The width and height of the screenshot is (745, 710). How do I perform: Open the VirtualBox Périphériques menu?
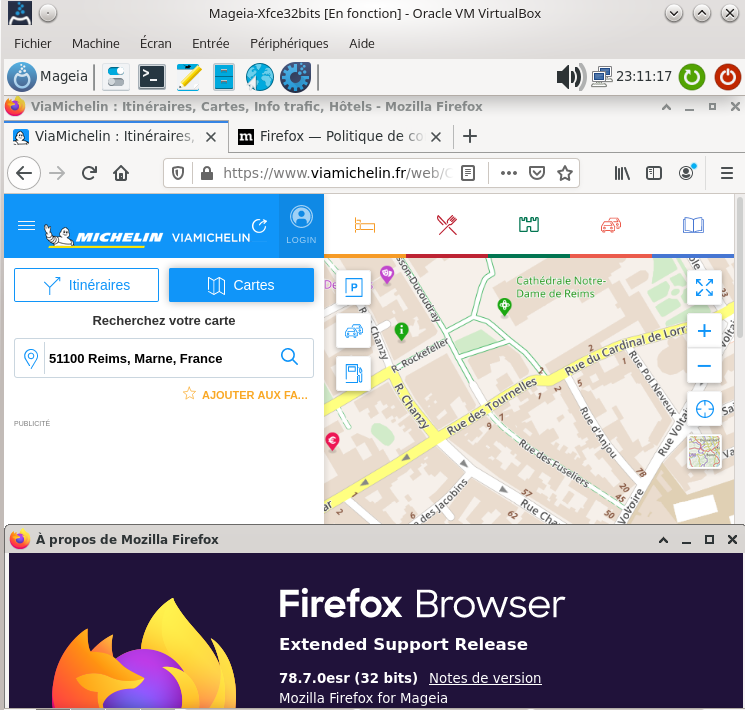tap(289, 44)
